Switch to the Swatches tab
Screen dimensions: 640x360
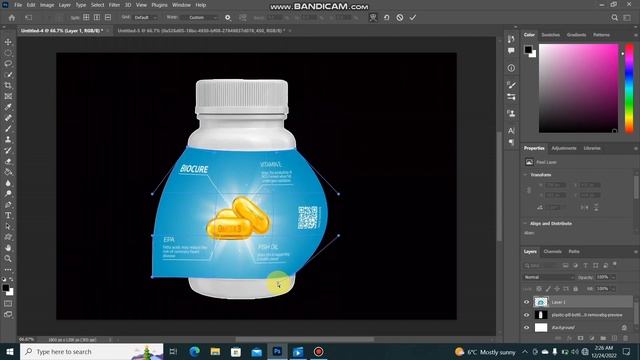click(x=550, y=35)
